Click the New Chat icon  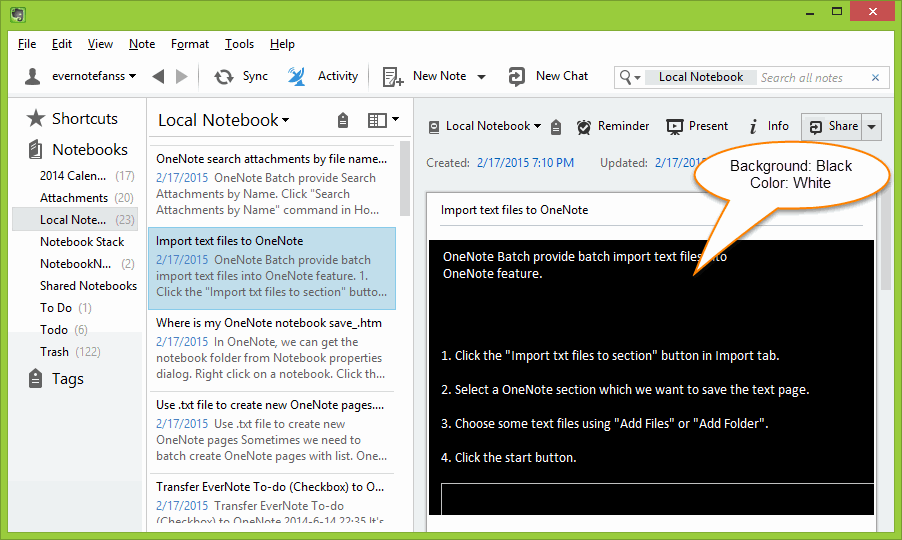click(517, 76)
